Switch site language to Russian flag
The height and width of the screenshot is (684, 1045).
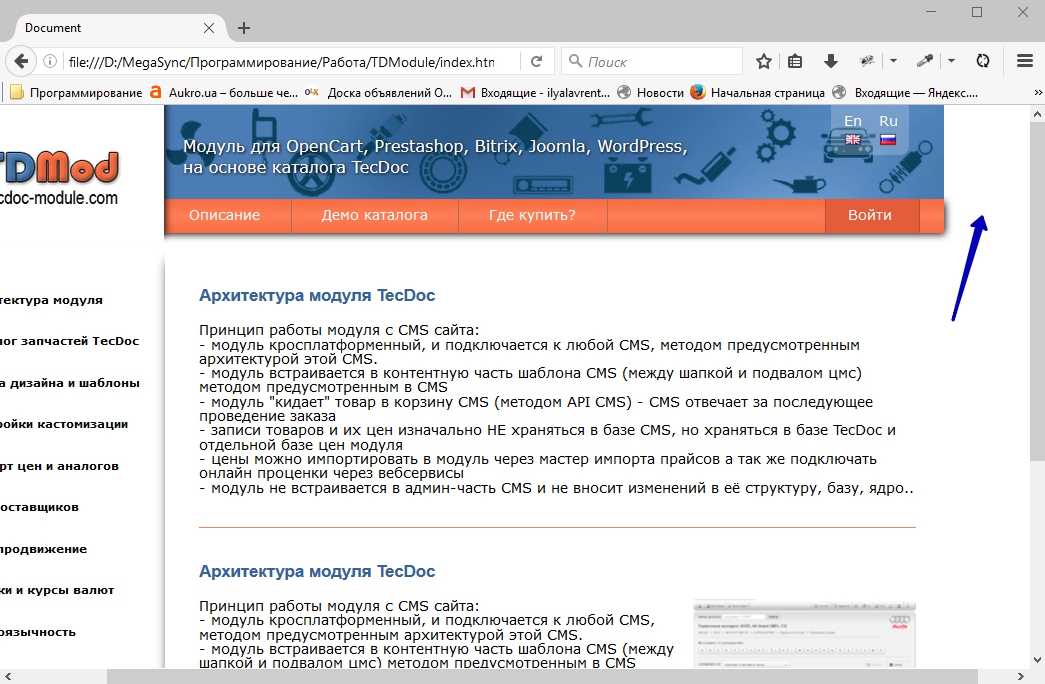(887, 139)
